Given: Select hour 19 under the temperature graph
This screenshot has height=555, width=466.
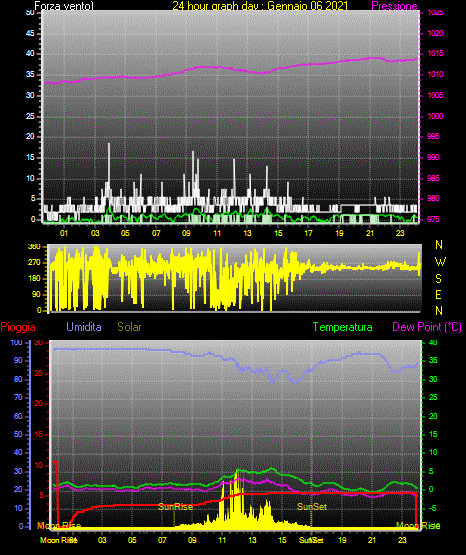Looking at the screenshot, I should [342, 540].
